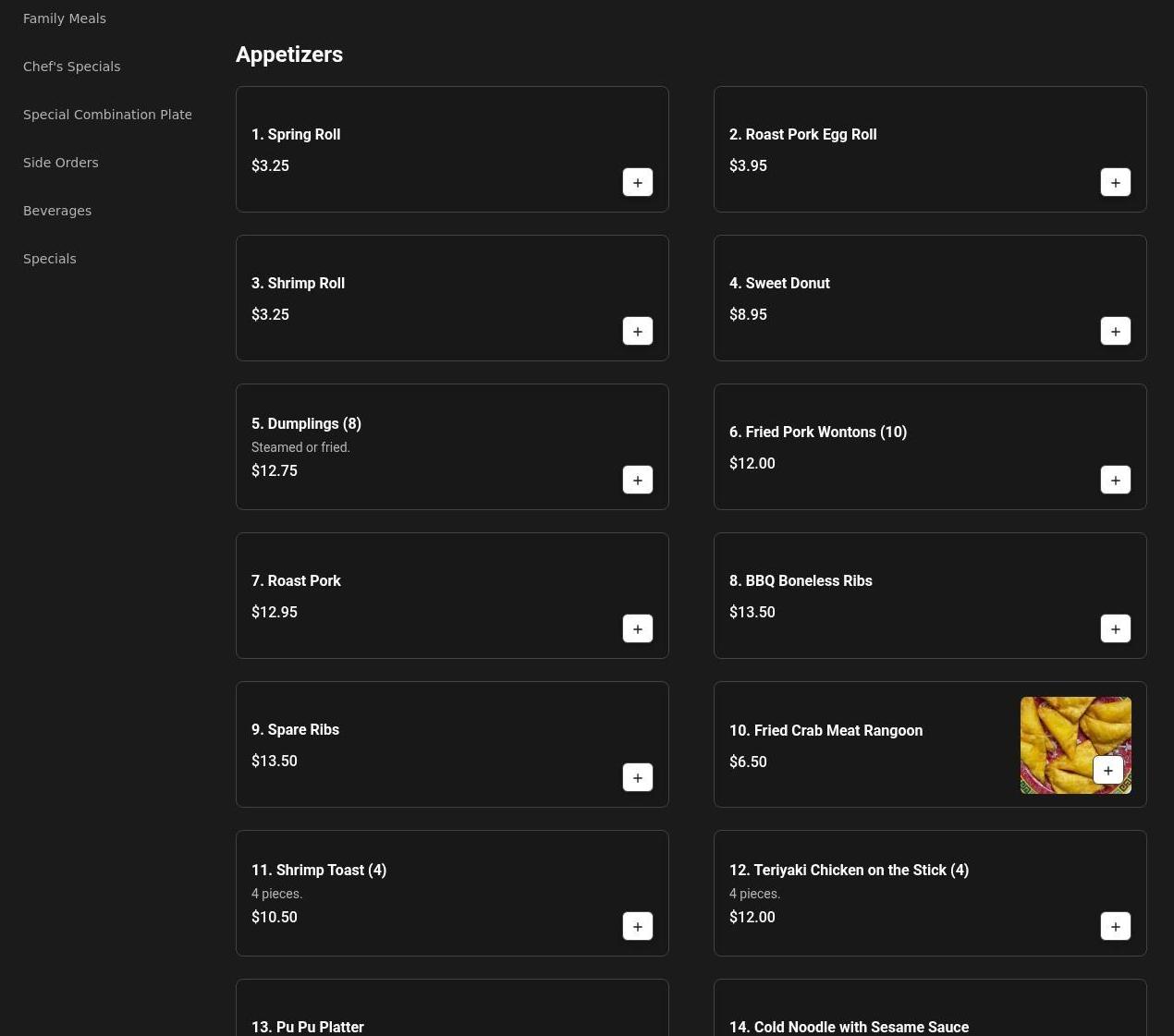Add Shrimp Toast (4) using plus icon
Viewport: 1174px width, 1036px height.
tap(637, 927)
